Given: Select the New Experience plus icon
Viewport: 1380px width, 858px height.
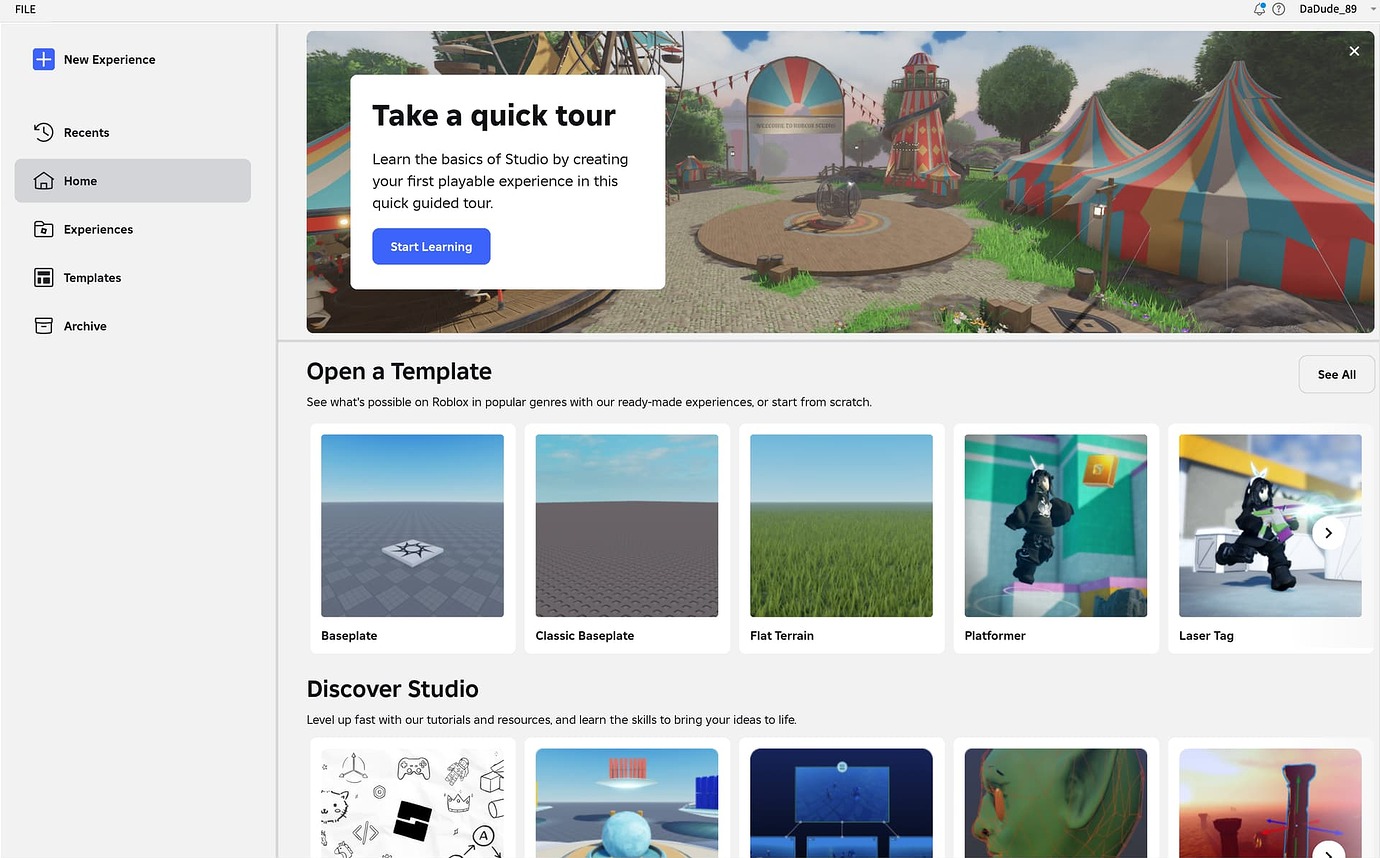Looking at the screenshot, I should 44,59.
